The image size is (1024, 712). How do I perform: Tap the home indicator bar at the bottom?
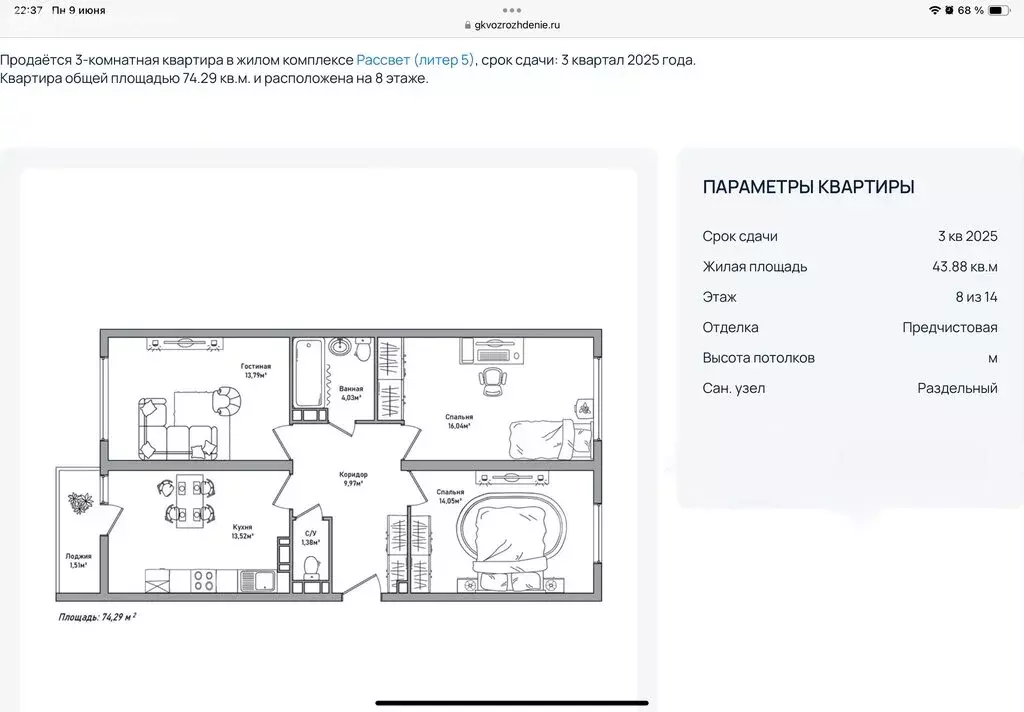512,703
